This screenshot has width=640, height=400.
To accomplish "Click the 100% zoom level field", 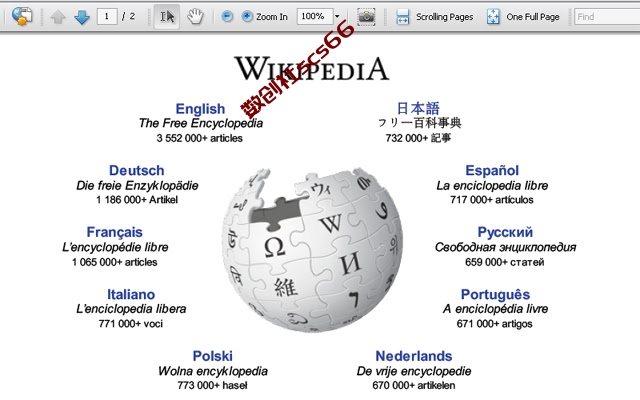I will pyautogui.click(x=315, y=16).
